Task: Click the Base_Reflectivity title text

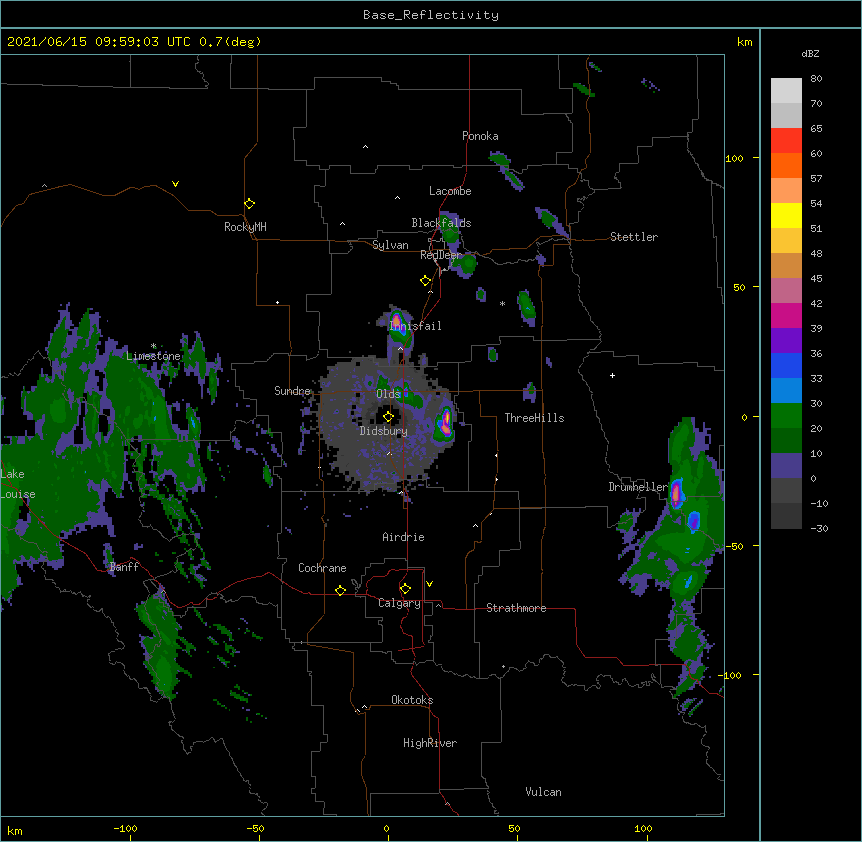Action: click(431, 15)
